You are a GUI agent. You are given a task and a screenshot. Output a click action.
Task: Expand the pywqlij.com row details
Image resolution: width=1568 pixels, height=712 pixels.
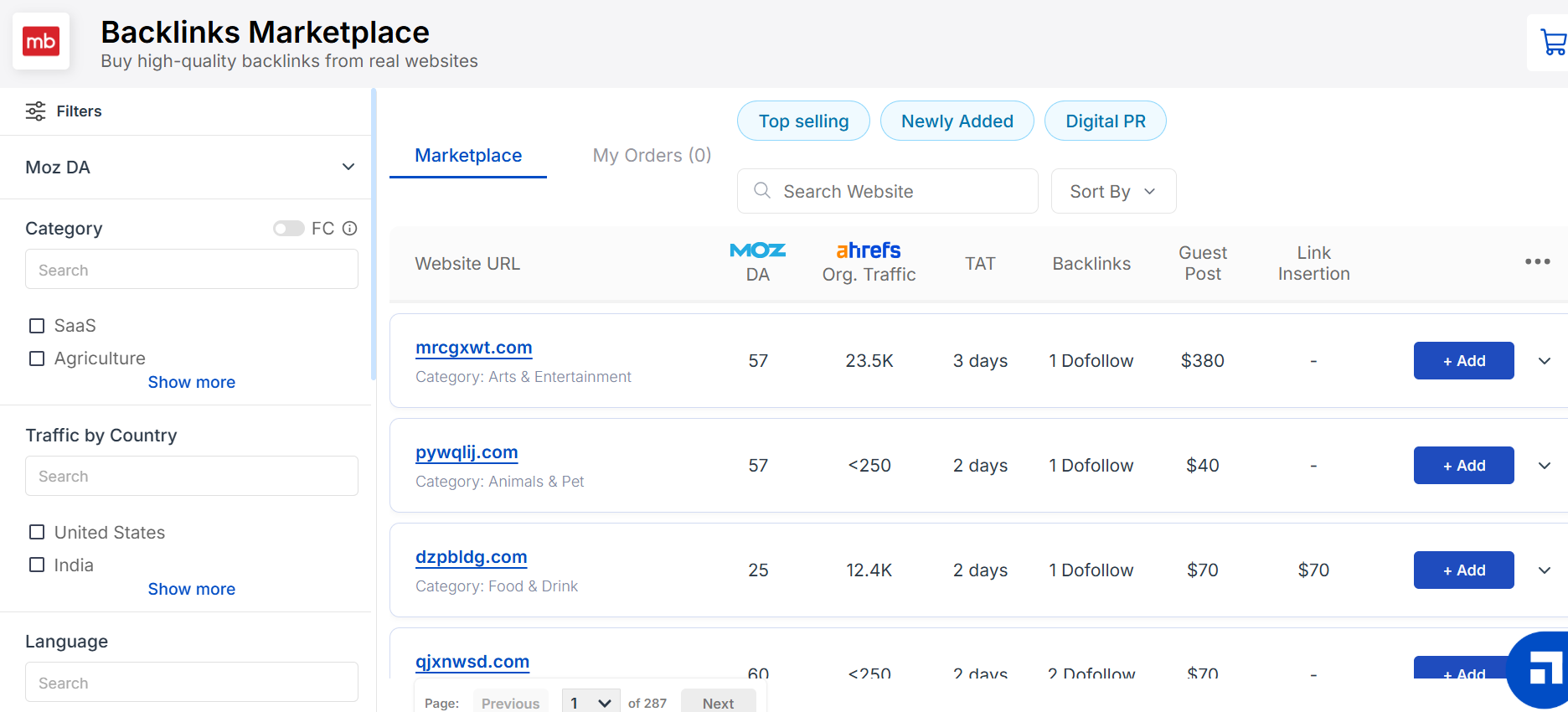[1545, 466]
